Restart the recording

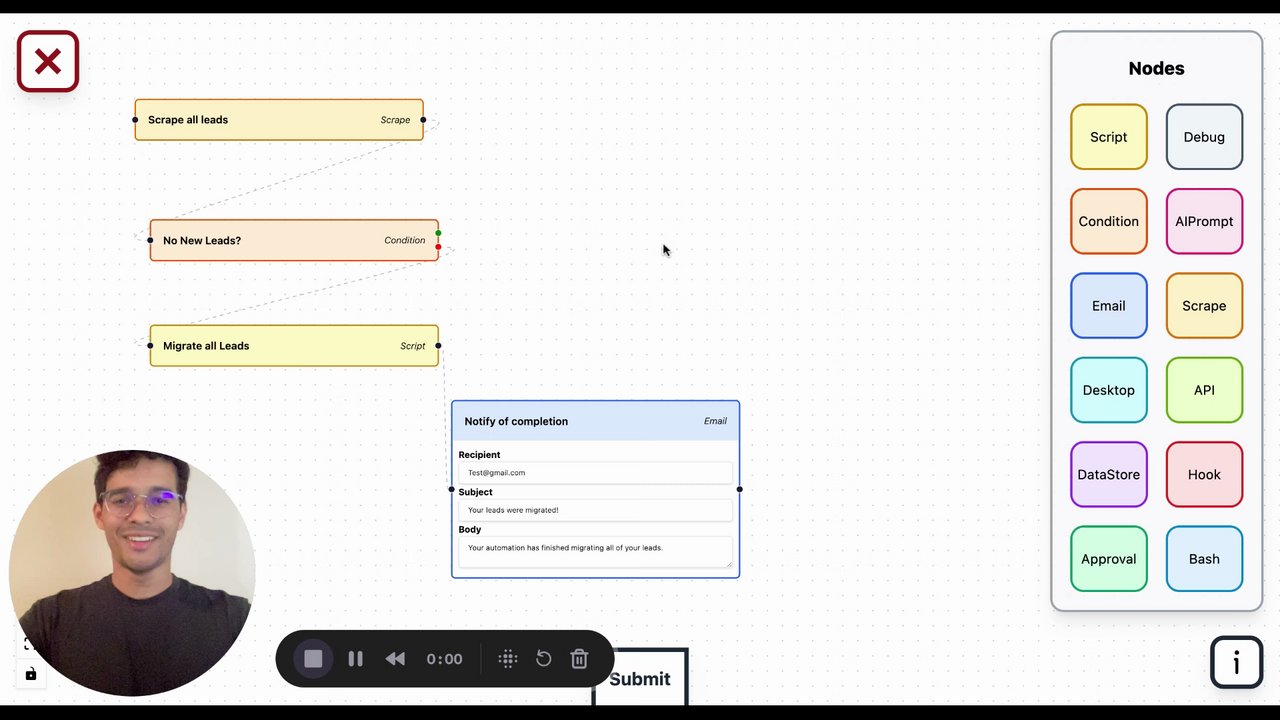tap(543, 659)
